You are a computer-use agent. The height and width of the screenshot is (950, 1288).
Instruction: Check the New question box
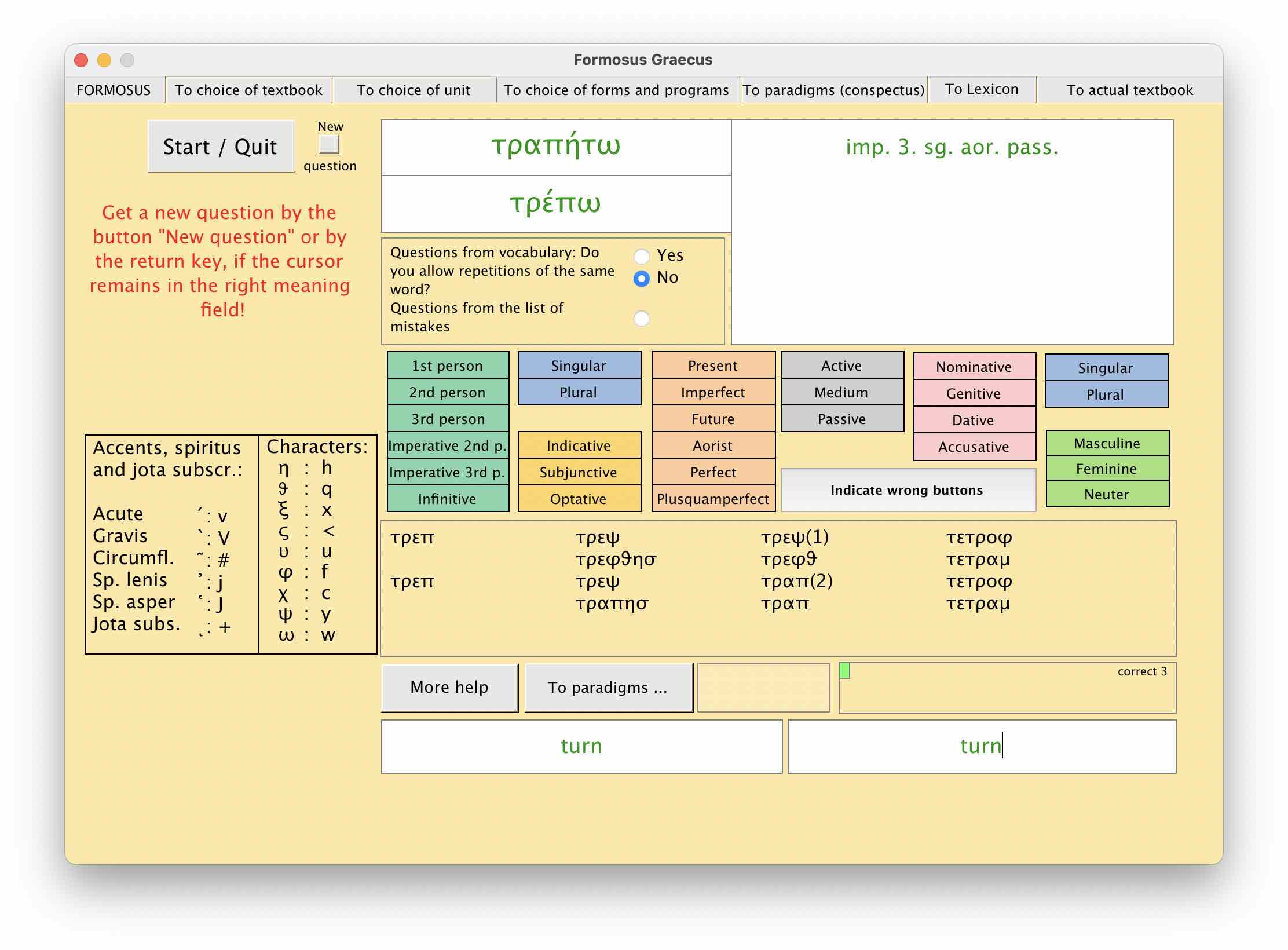click(329, 145)
